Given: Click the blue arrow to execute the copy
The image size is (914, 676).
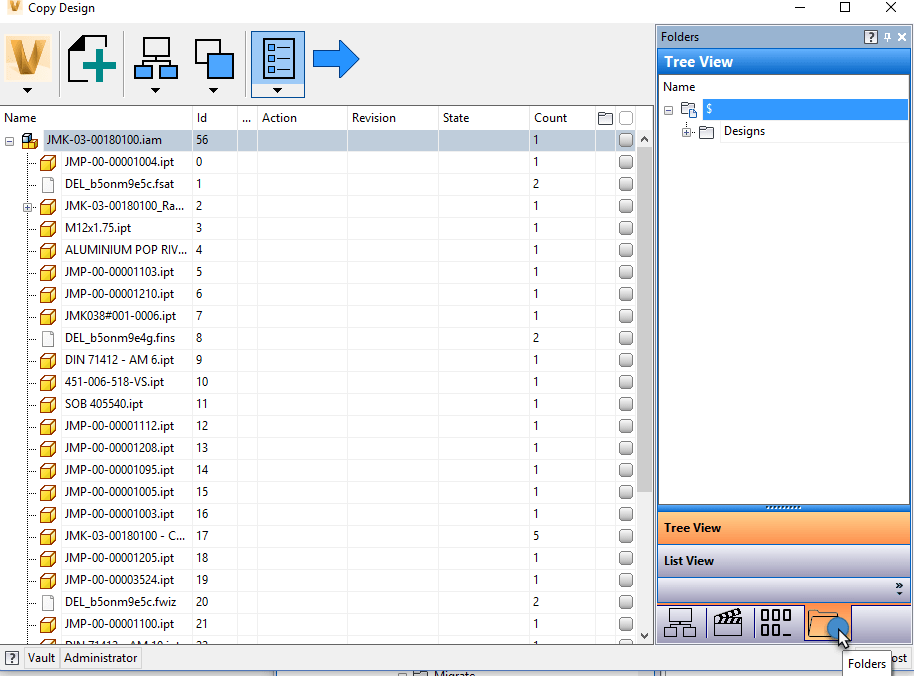Looking at the screenshot, I should 335,59.
